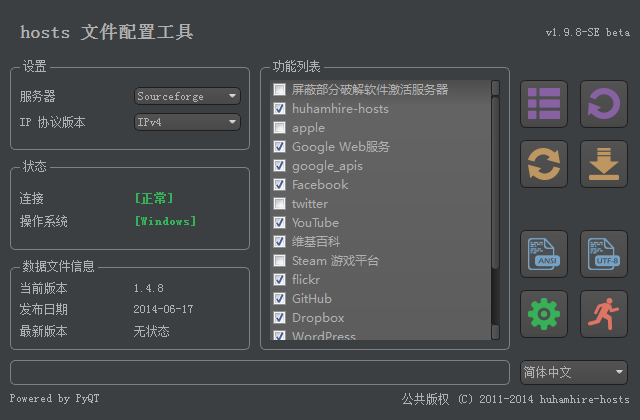Uncheck the Google Web服务 checkbox
The image size is (640, 420).
(280, 147)
